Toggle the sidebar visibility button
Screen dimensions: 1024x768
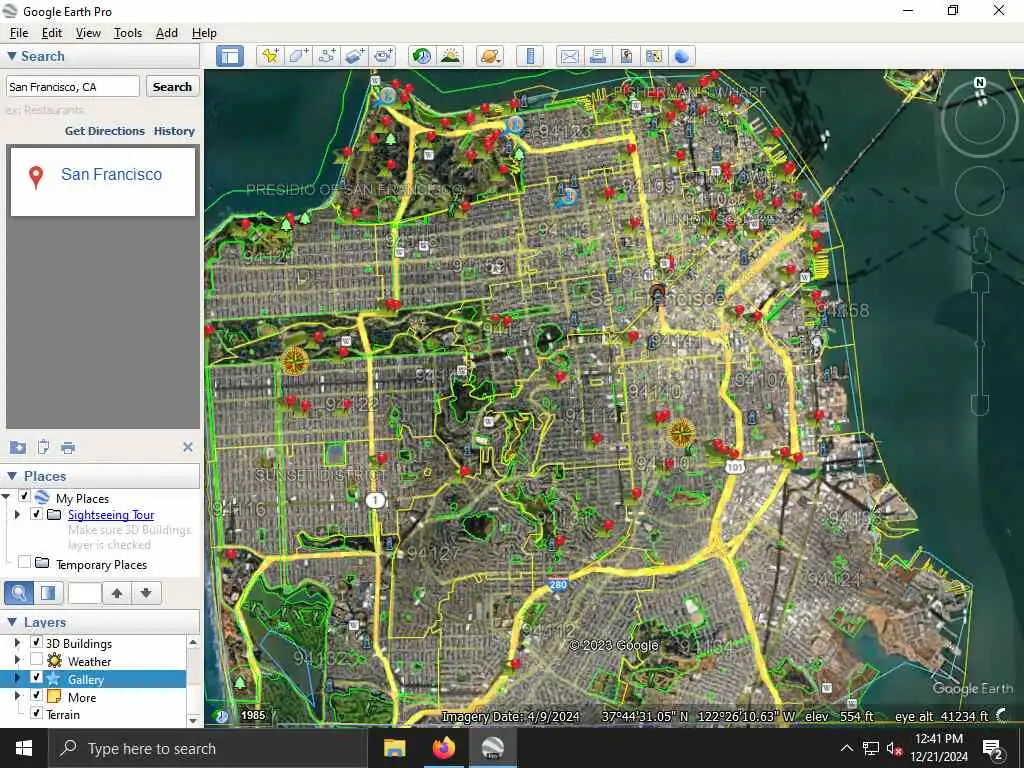coord(230,56)
